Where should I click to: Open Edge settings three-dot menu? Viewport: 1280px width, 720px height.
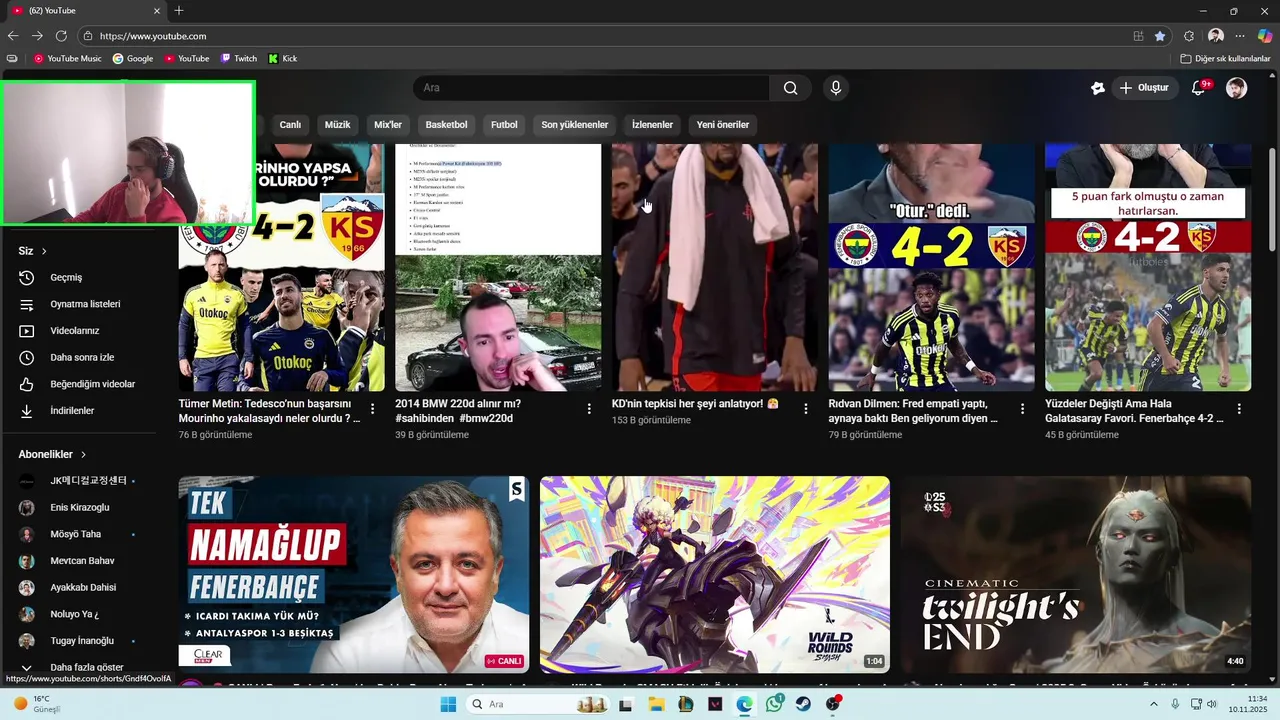(x=1240, y=36)
